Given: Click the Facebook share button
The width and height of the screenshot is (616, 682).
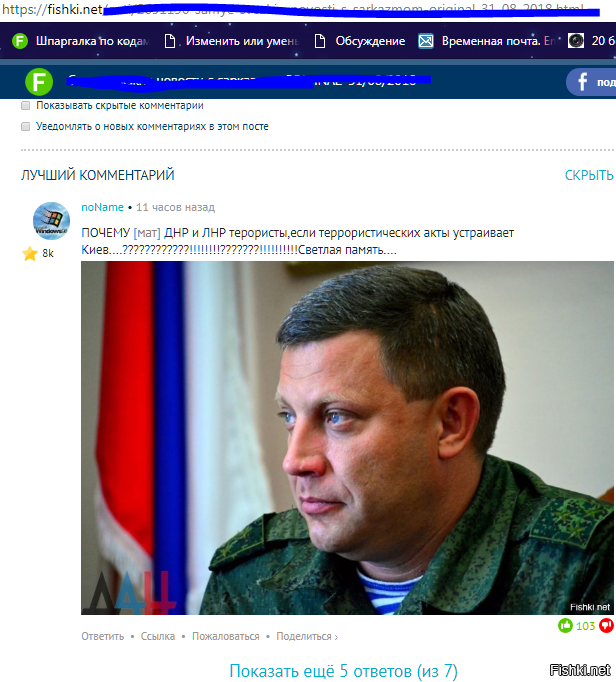Looking at the screenshot, I should (x=592, y=82).
